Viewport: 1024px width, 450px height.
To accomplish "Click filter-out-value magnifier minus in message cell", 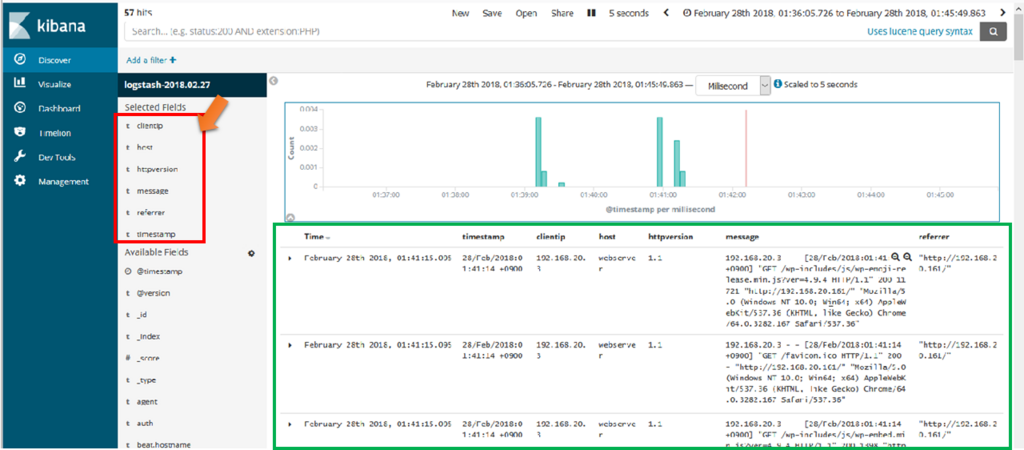I will pyautogui.click(x=906, y=257).
